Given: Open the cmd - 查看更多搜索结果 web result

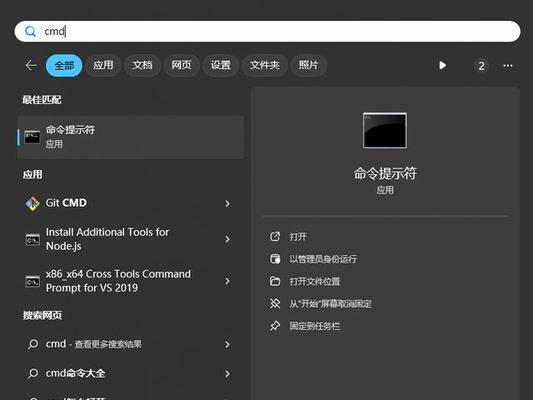Looking at the screenshot, I should click(131, 344).
